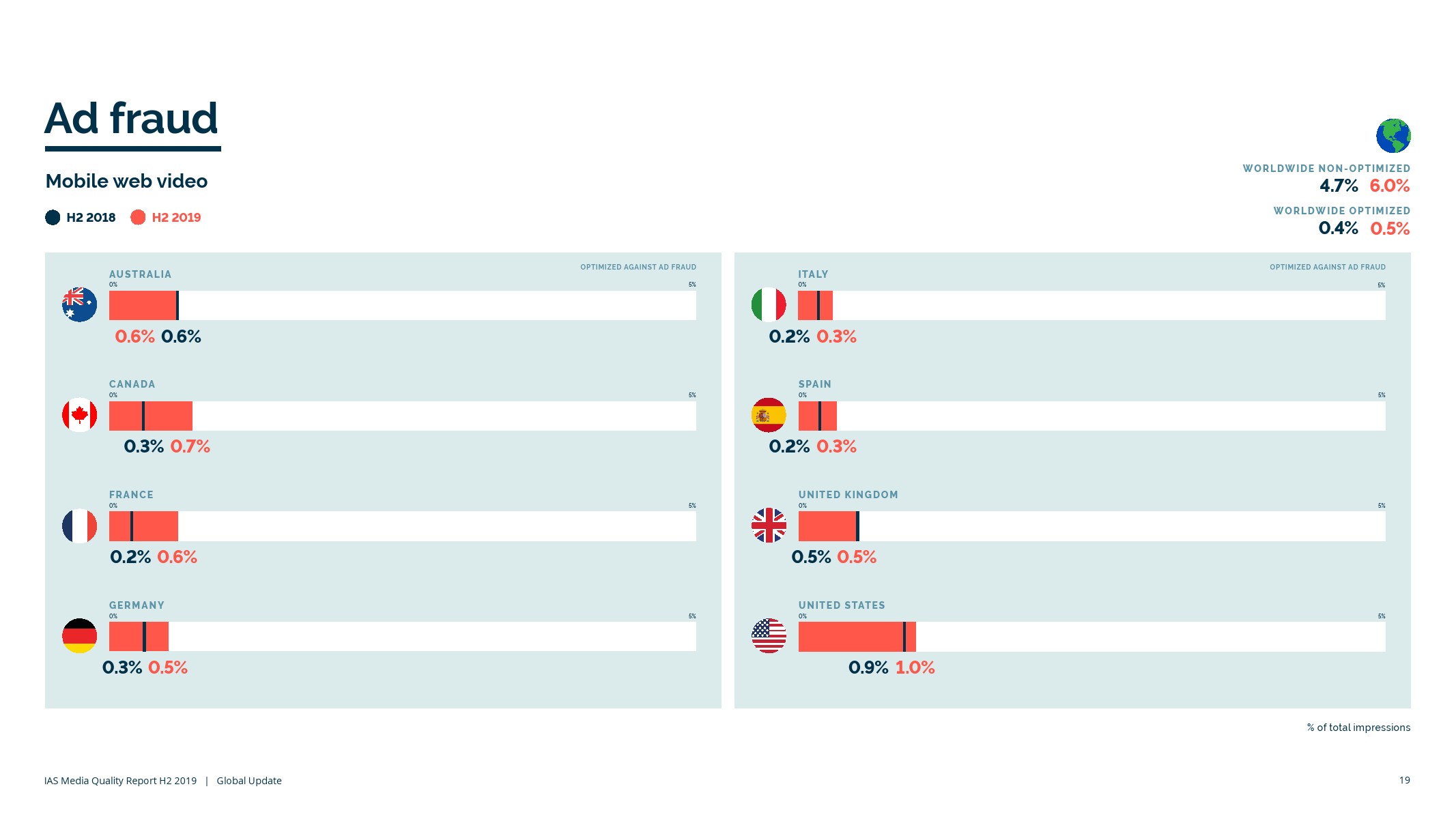Screen dimensions: 1456x819
Task: Select the Spain flag icon
Action: point(769,415)
